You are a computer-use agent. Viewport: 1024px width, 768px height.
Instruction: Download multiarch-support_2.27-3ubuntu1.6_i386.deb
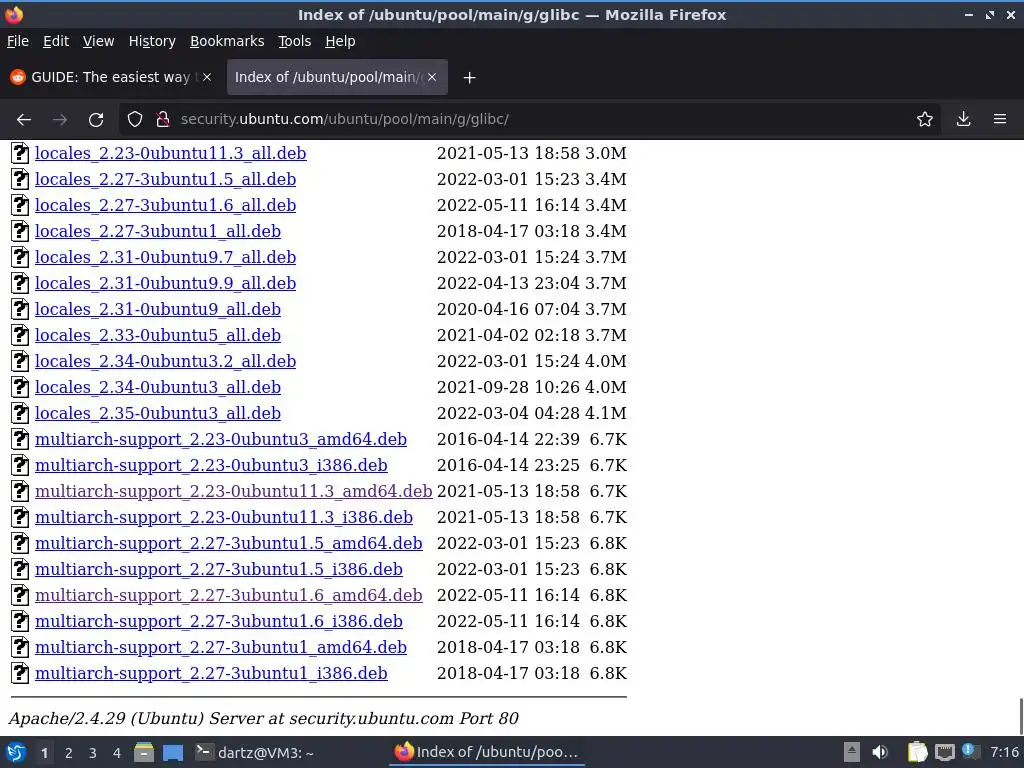[x=219, y=621]
